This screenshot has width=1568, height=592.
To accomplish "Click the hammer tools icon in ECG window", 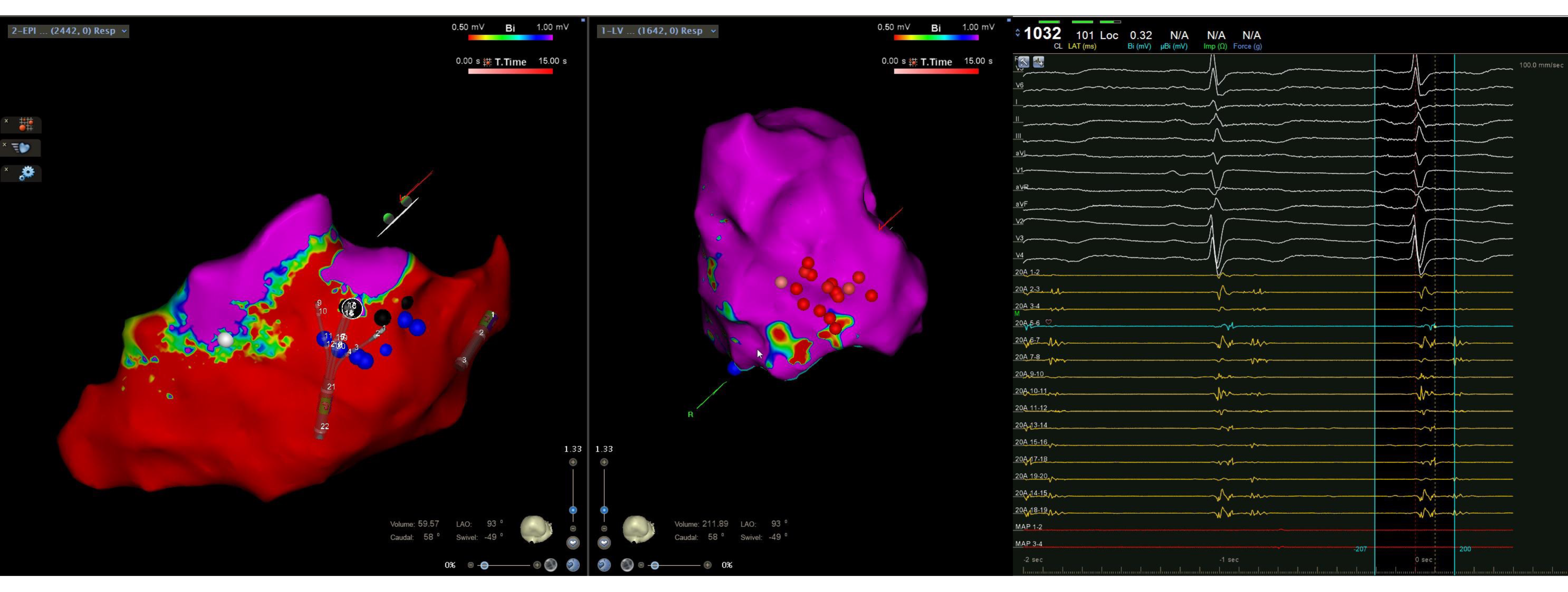I will [1024, 62].
